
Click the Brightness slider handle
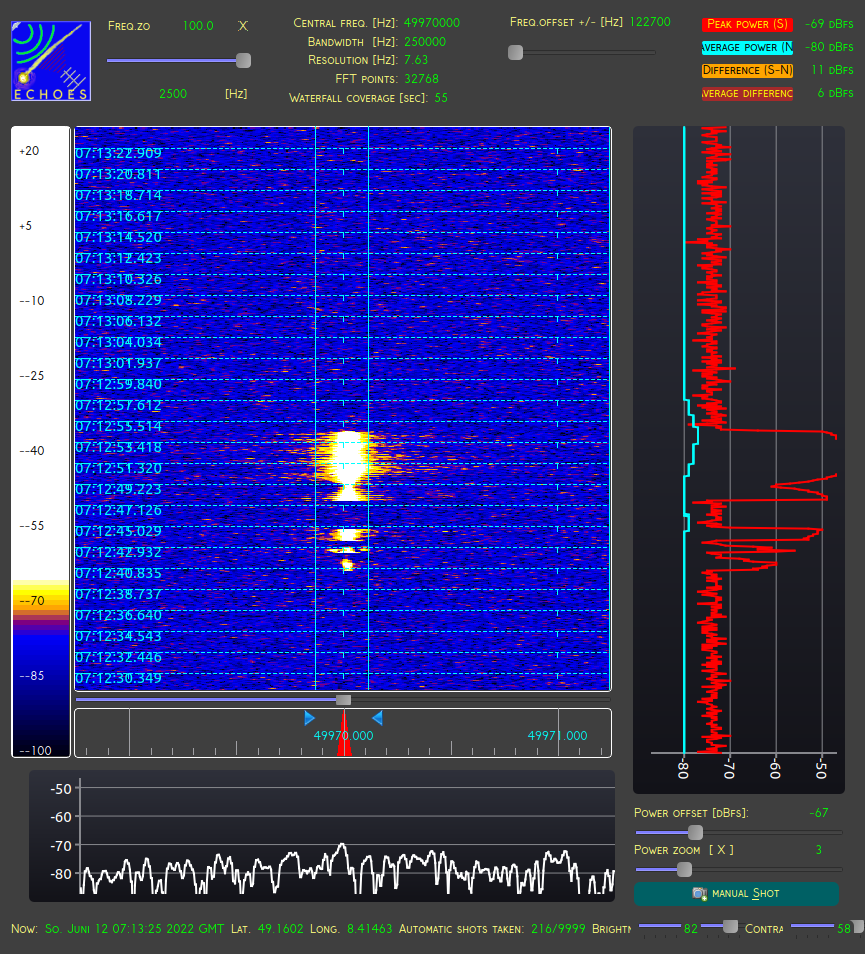[x=730, y=927]
